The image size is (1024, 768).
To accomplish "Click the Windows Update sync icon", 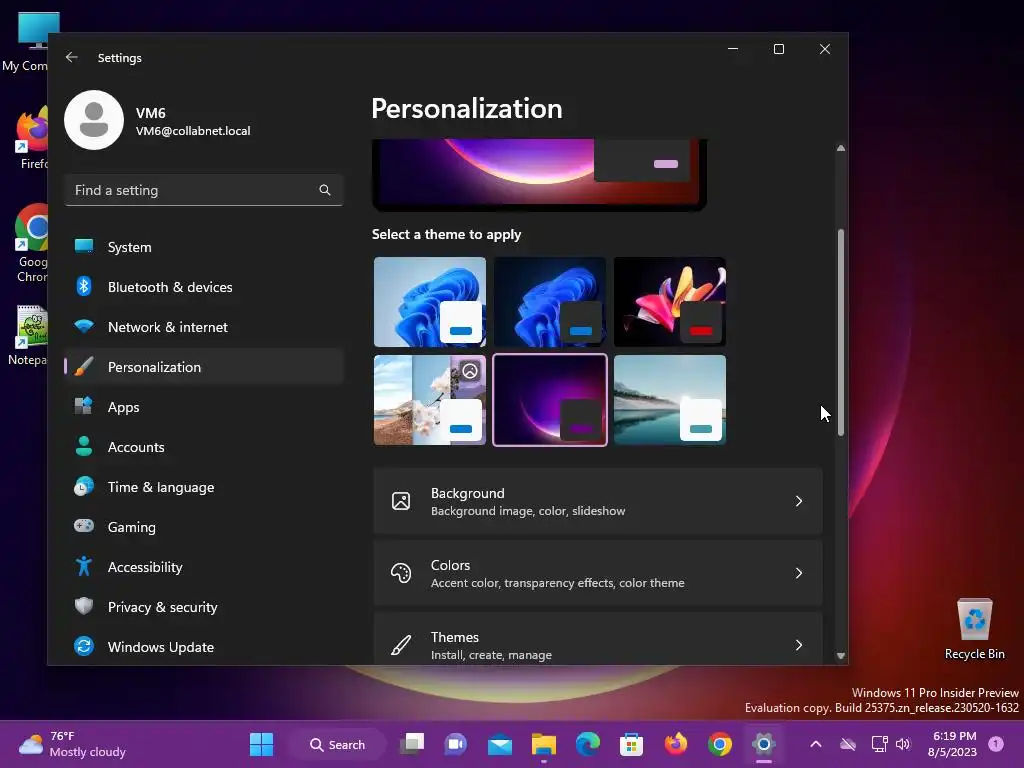I will (84, 647).
